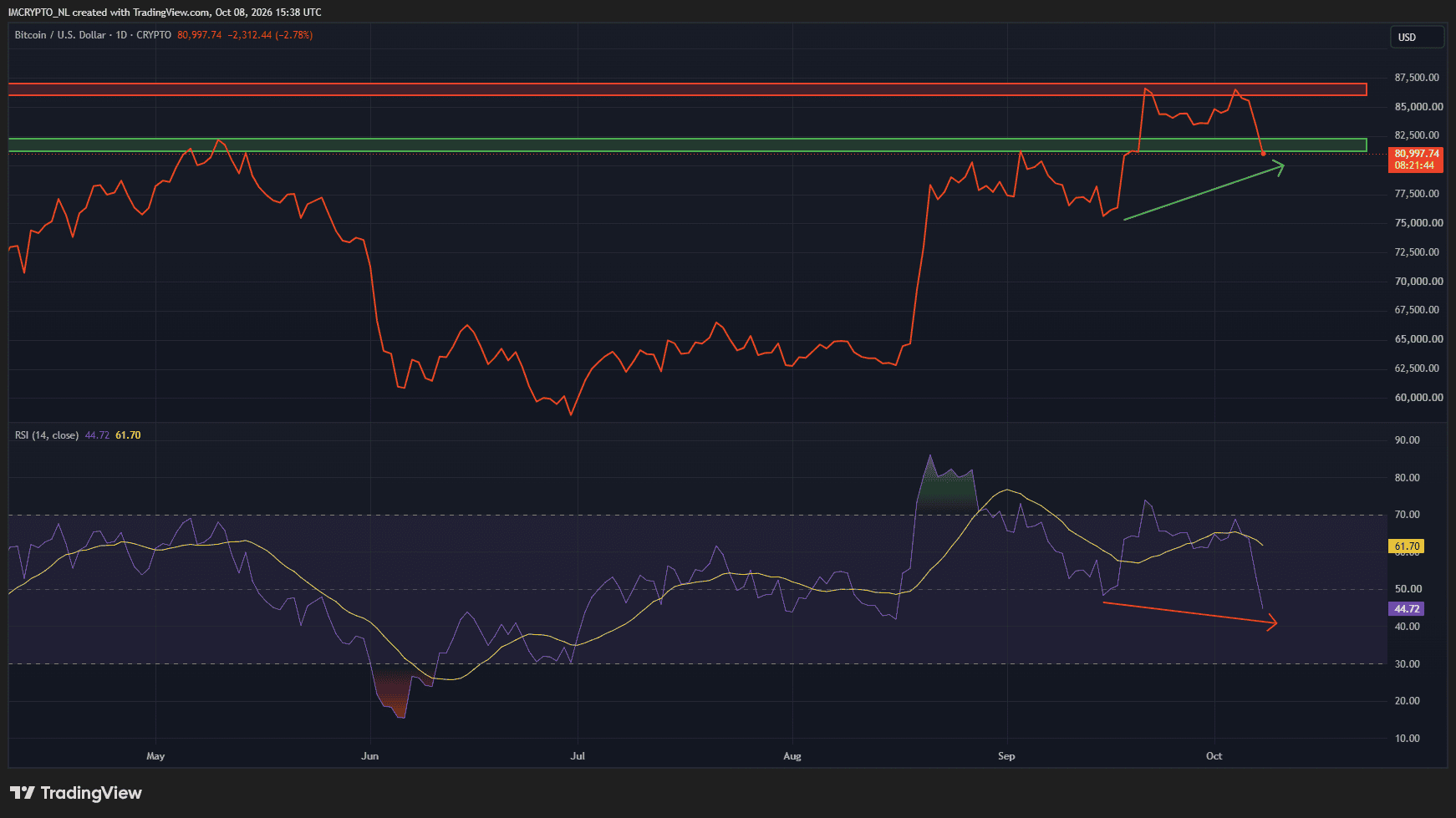This screenshot has width=1456, height=818.
Task: Click the RSI 50.00 level axis label
Action: tap(1407, 589)
